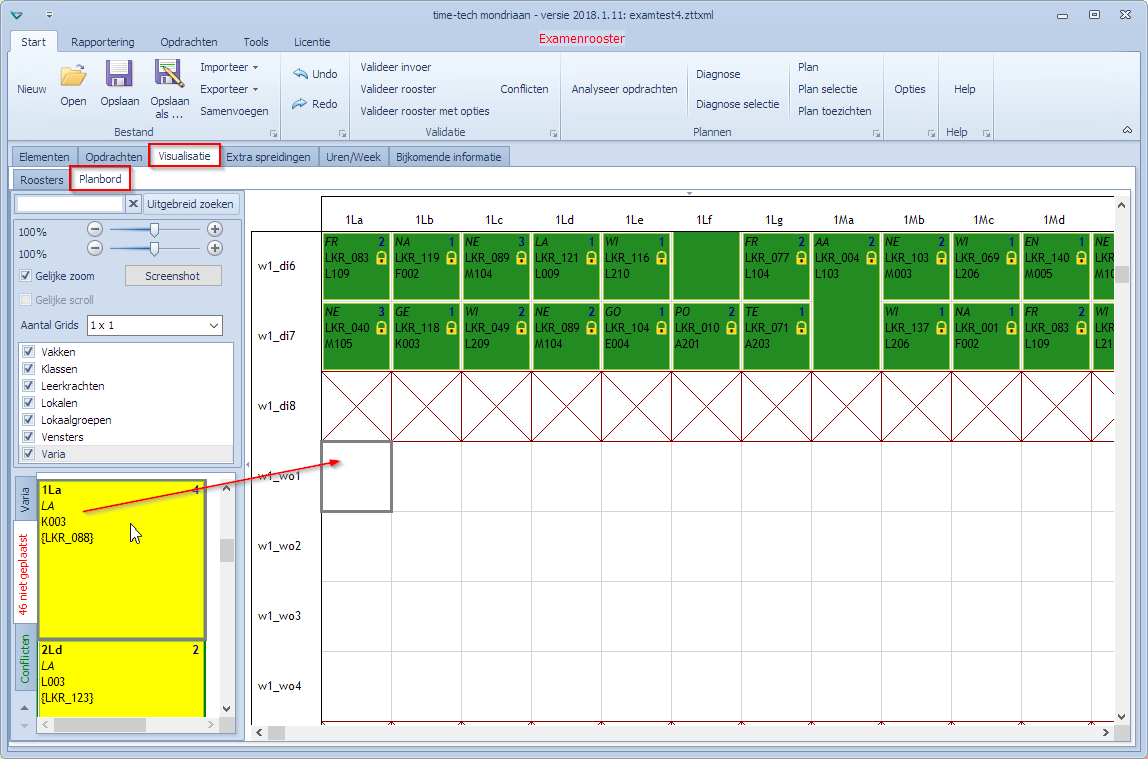
Task: Open the Conflicten vertical side tab
Action: click(25, 659)
